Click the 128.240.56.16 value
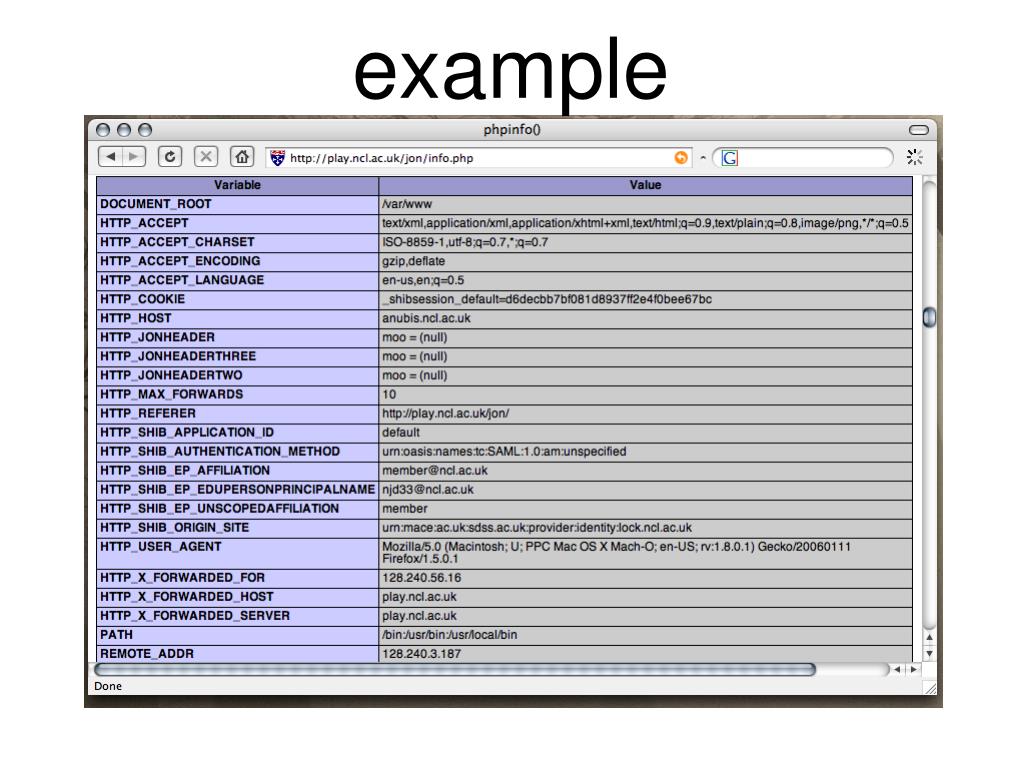Image resolution: width=1024 pixels, height=768 pixels. (x=645, y=577)
